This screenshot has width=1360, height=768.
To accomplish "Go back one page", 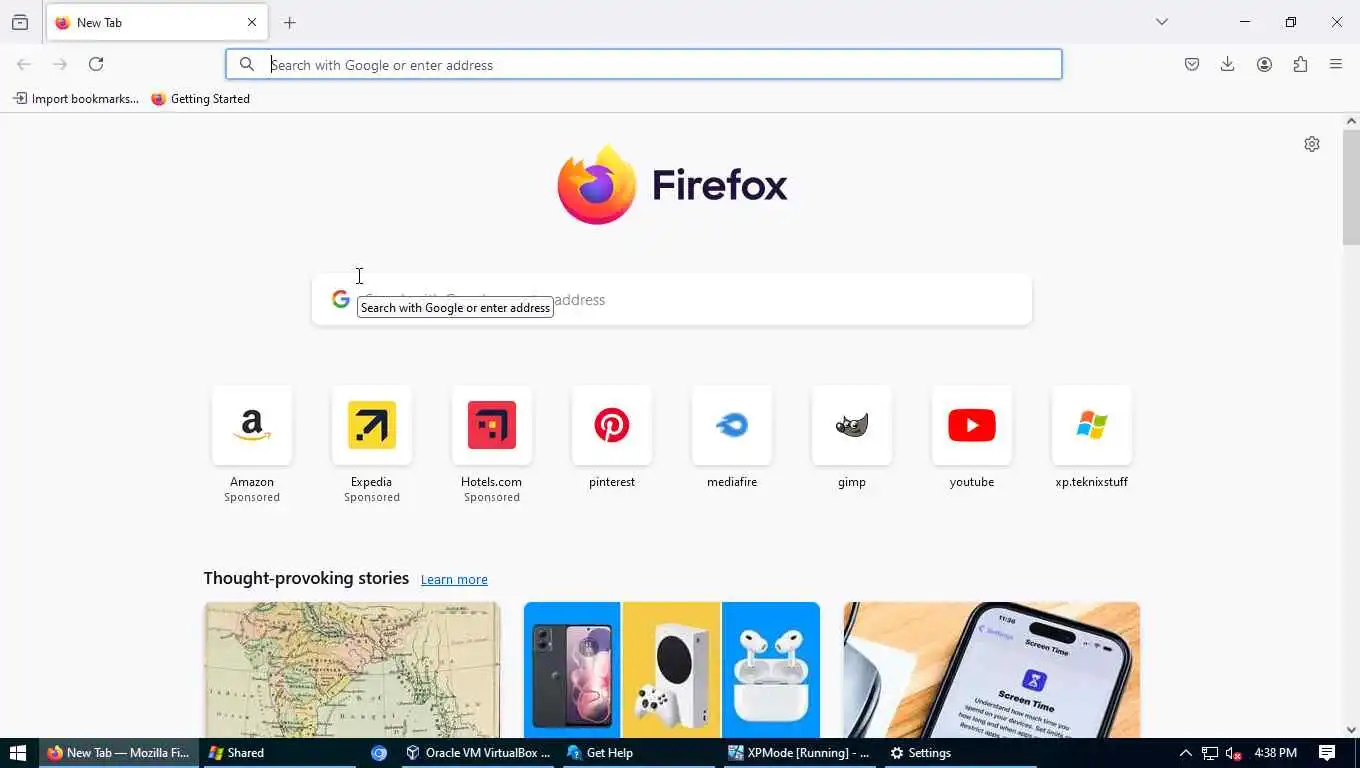I will click(x=24, y=64).
